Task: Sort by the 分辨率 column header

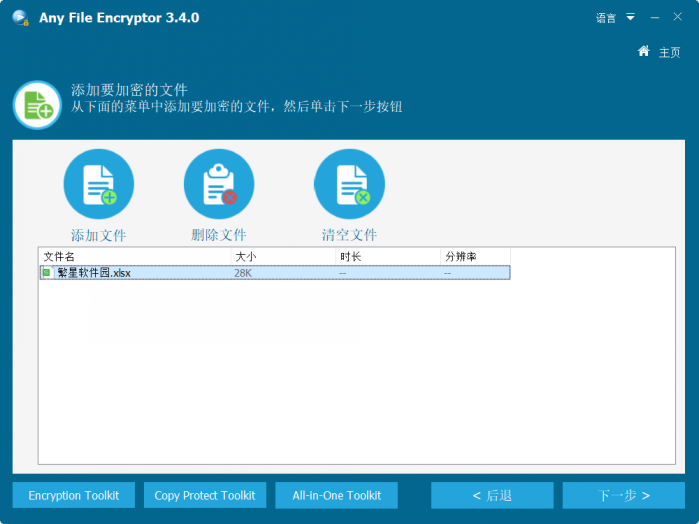Action: click(476, 256)
